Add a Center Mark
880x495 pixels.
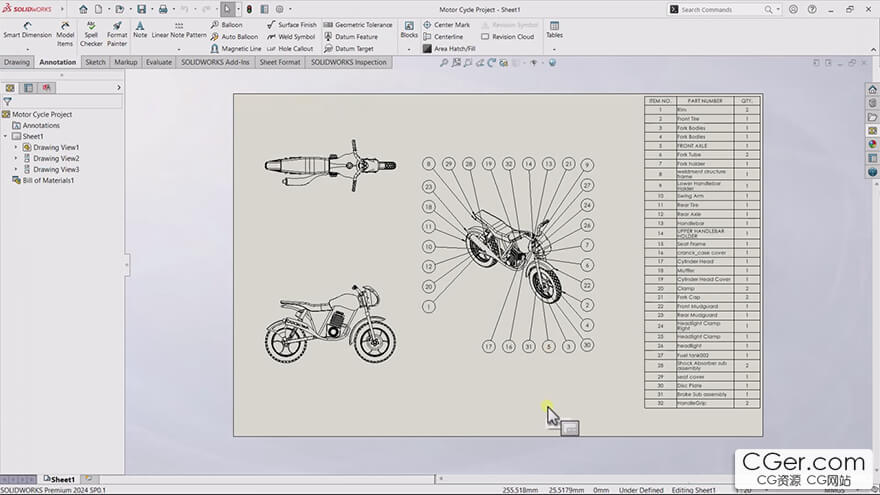tap(446, 25)
